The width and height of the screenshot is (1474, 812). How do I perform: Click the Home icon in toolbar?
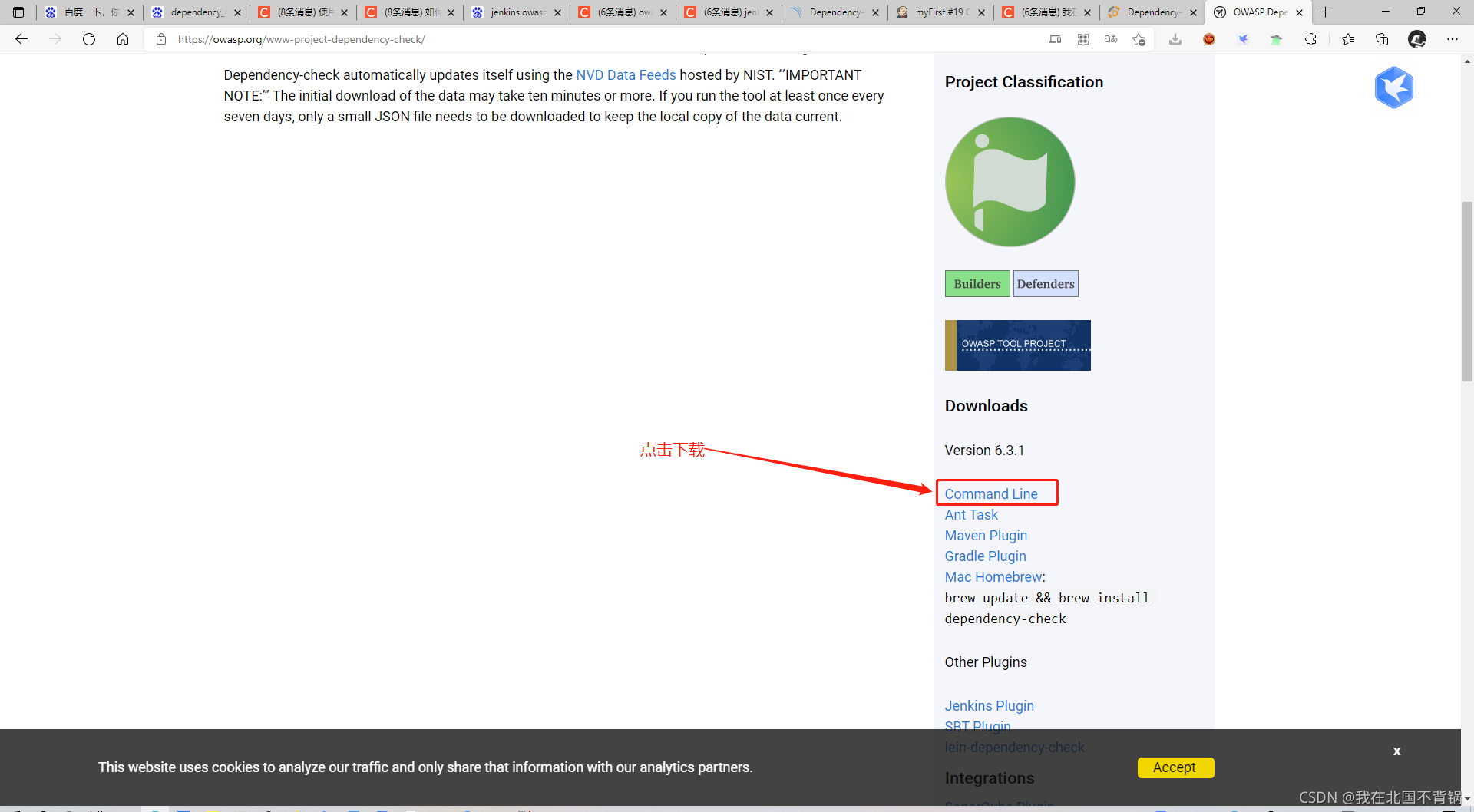[x=123, y=39]
